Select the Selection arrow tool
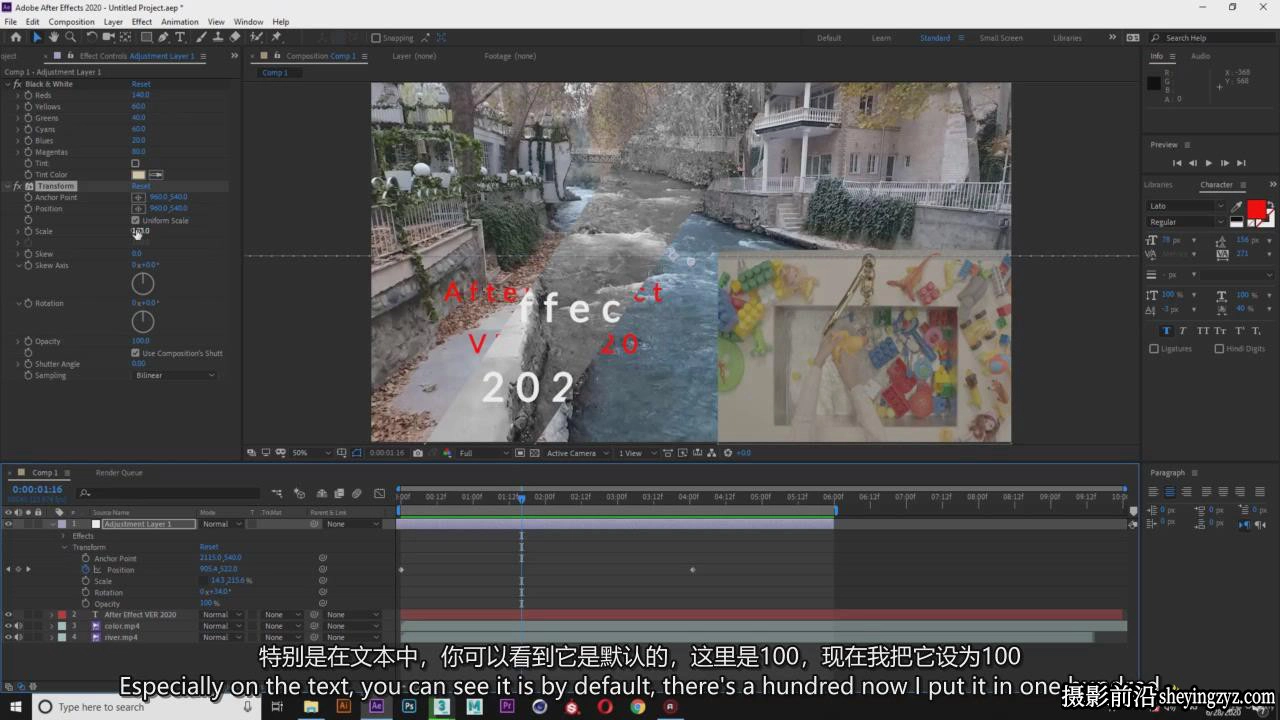1280x720 pixels. point(37,37)
